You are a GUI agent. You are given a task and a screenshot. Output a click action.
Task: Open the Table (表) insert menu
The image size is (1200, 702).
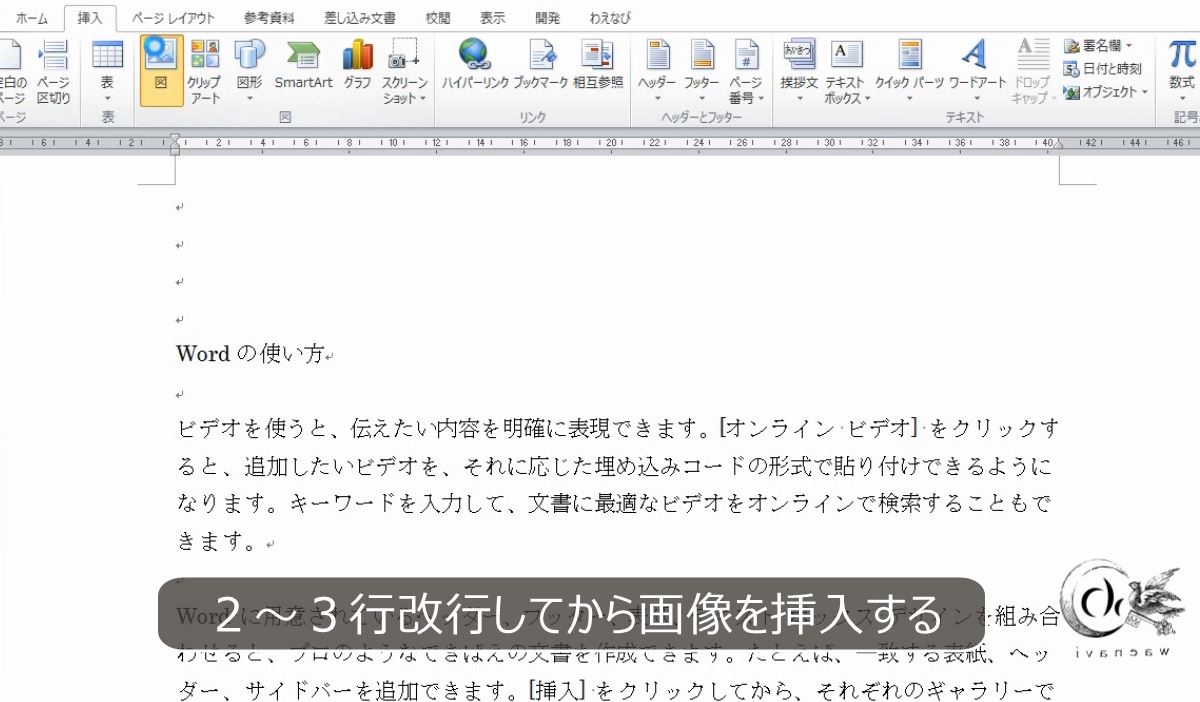tap(107, 70)
